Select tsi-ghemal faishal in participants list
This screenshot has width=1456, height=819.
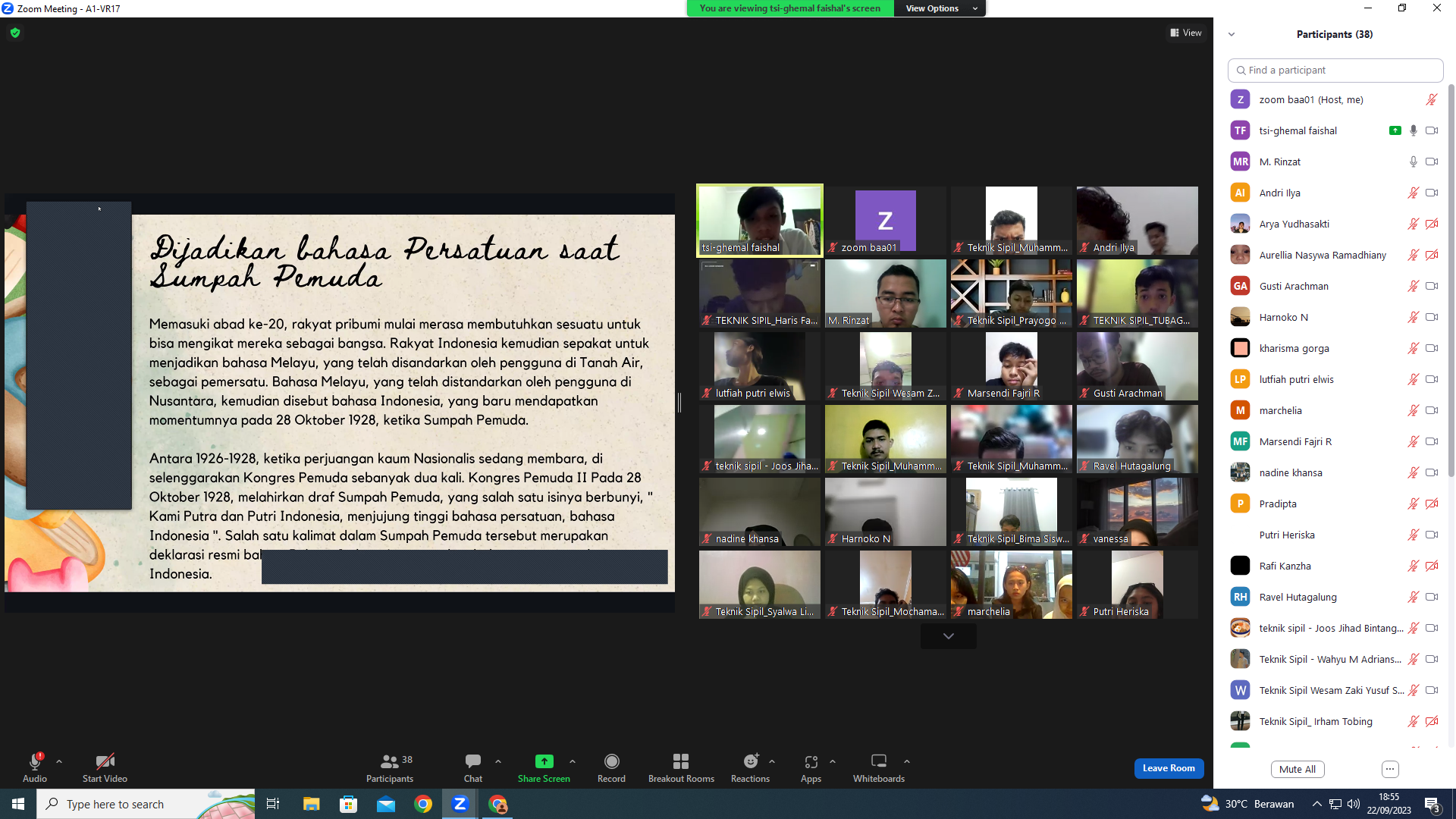[1335, 130]
